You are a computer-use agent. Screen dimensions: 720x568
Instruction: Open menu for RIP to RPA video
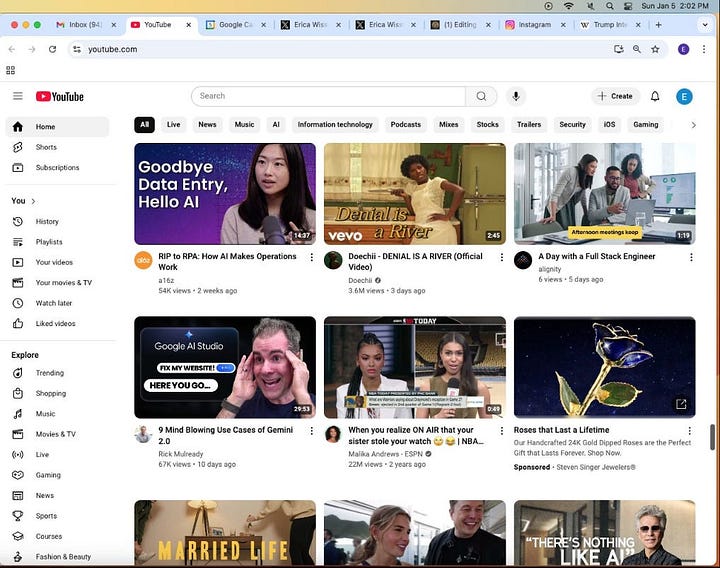click(312, 257)
